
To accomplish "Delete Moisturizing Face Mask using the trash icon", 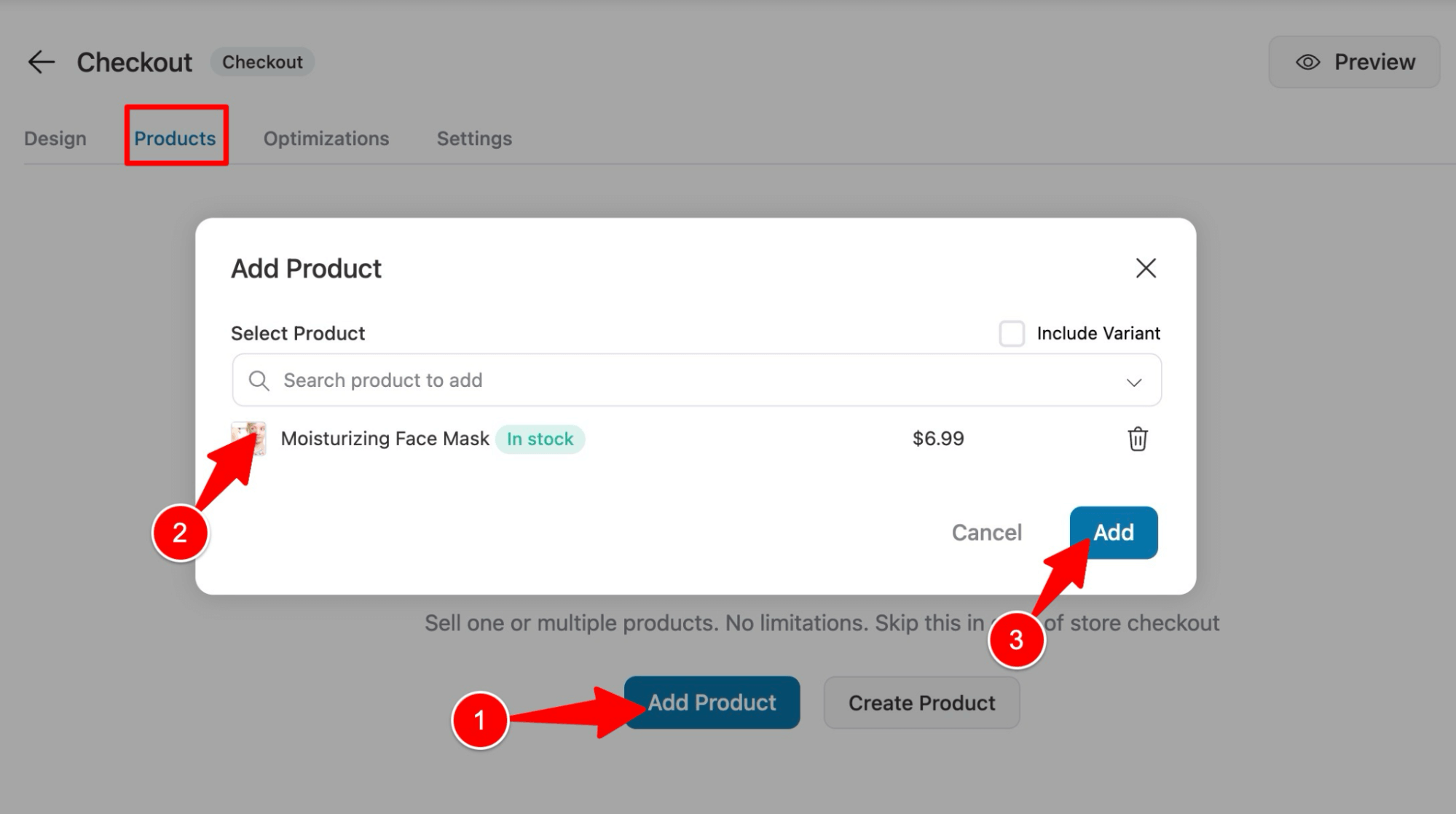I will (1138, 439).
